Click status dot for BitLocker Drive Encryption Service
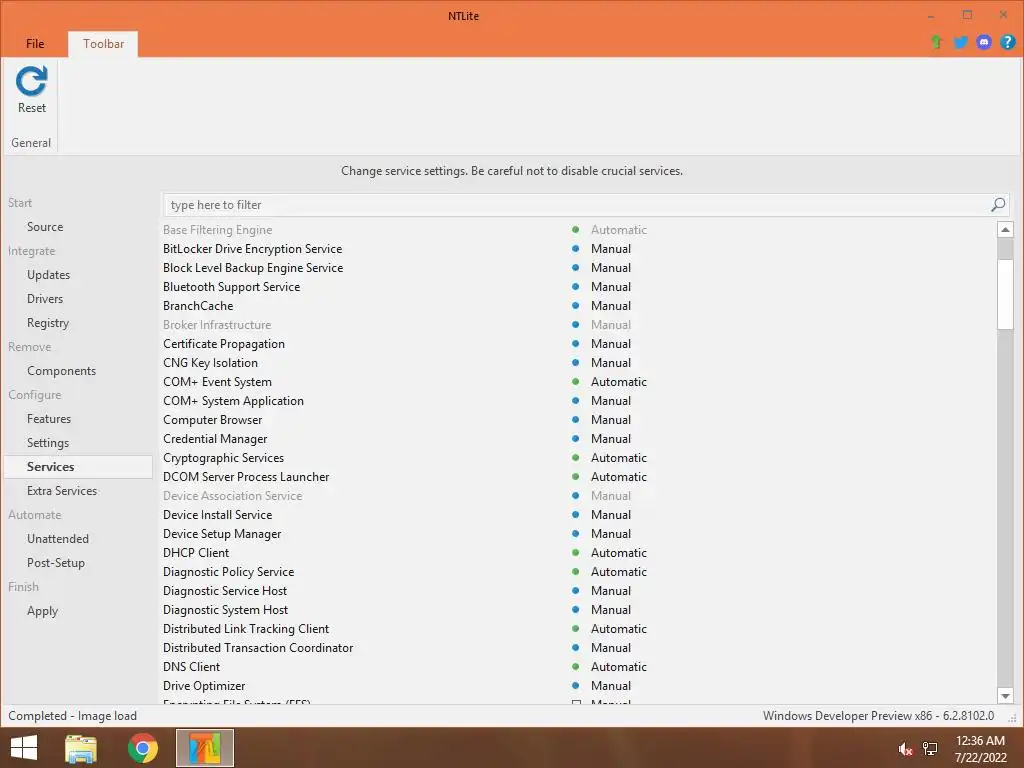The height and width of the screenshot is (768, 1024). pos(575,249)
